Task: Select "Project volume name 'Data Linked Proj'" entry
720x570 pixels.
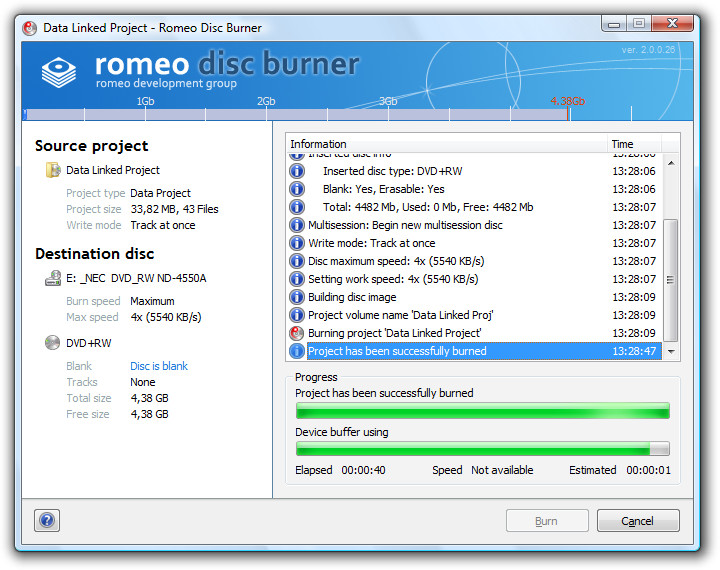Action: coord(475,315)
